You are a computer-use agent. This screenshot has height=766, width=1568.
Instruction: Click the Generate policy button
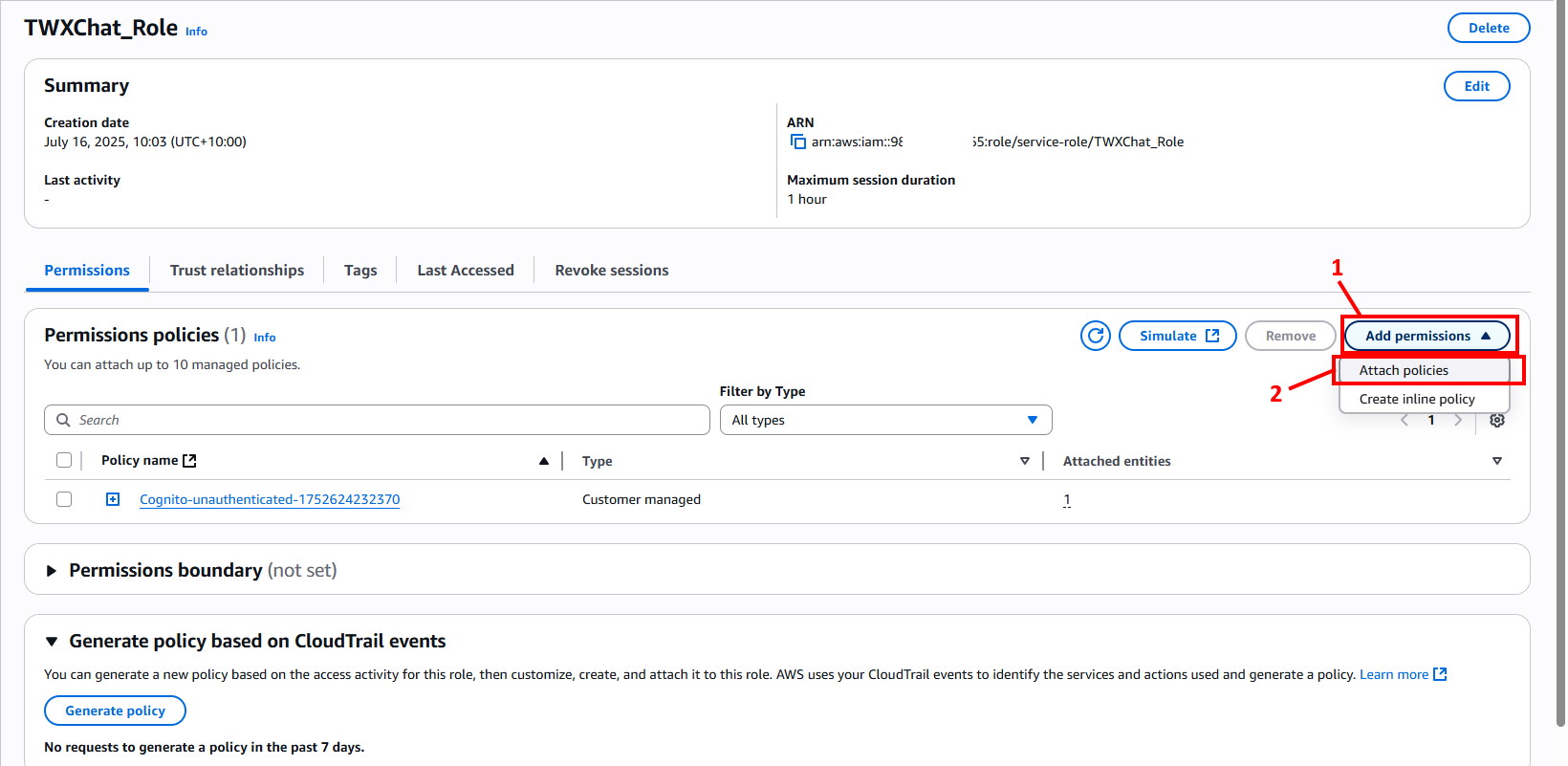115,711
